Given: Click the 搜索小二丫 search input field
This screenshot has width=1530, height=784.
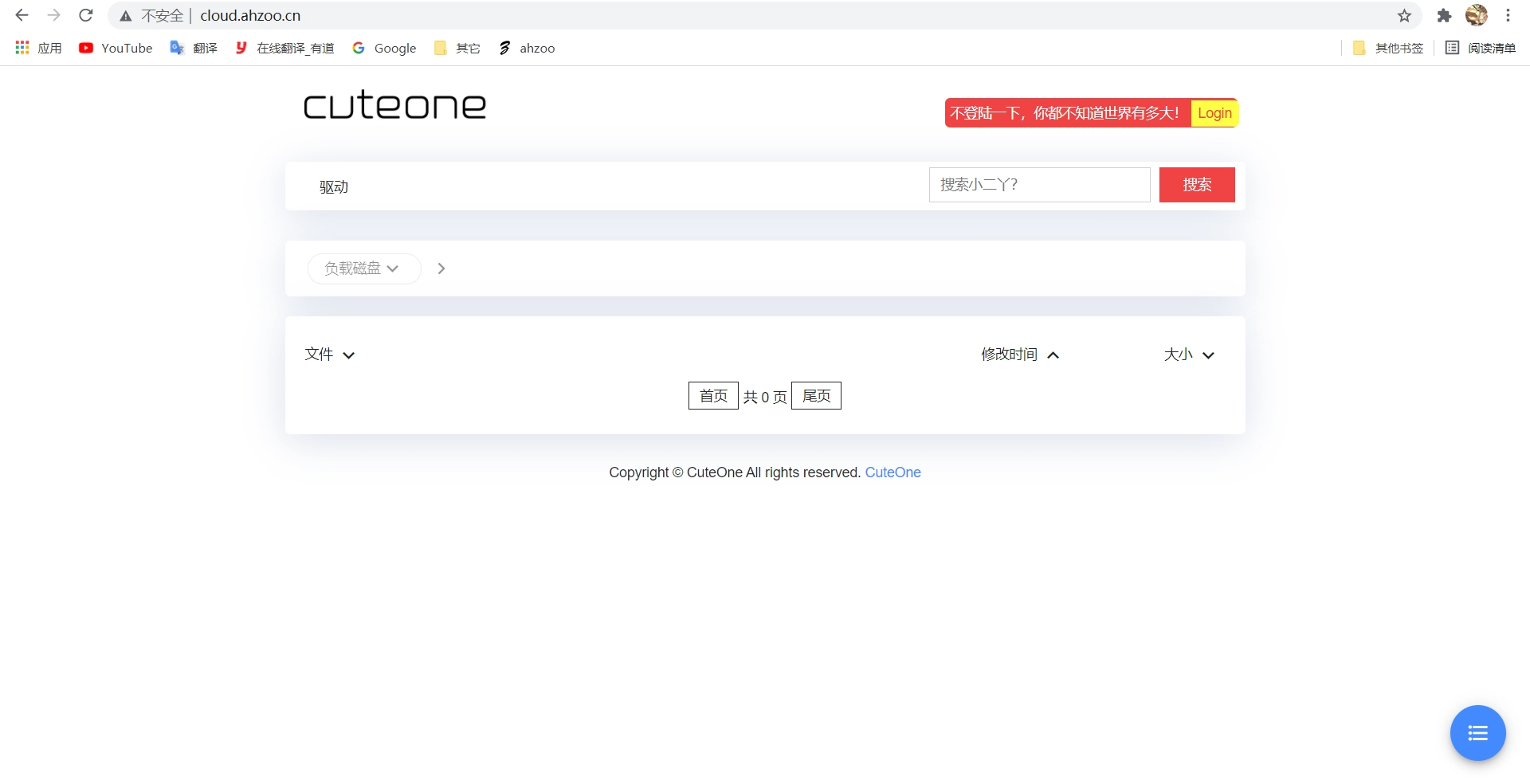Looking at the screenshot, I should coord(1039,185).
